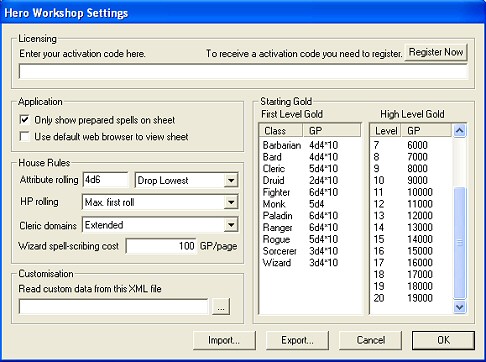Click the GP header in High Level Gold

[427, 131]
